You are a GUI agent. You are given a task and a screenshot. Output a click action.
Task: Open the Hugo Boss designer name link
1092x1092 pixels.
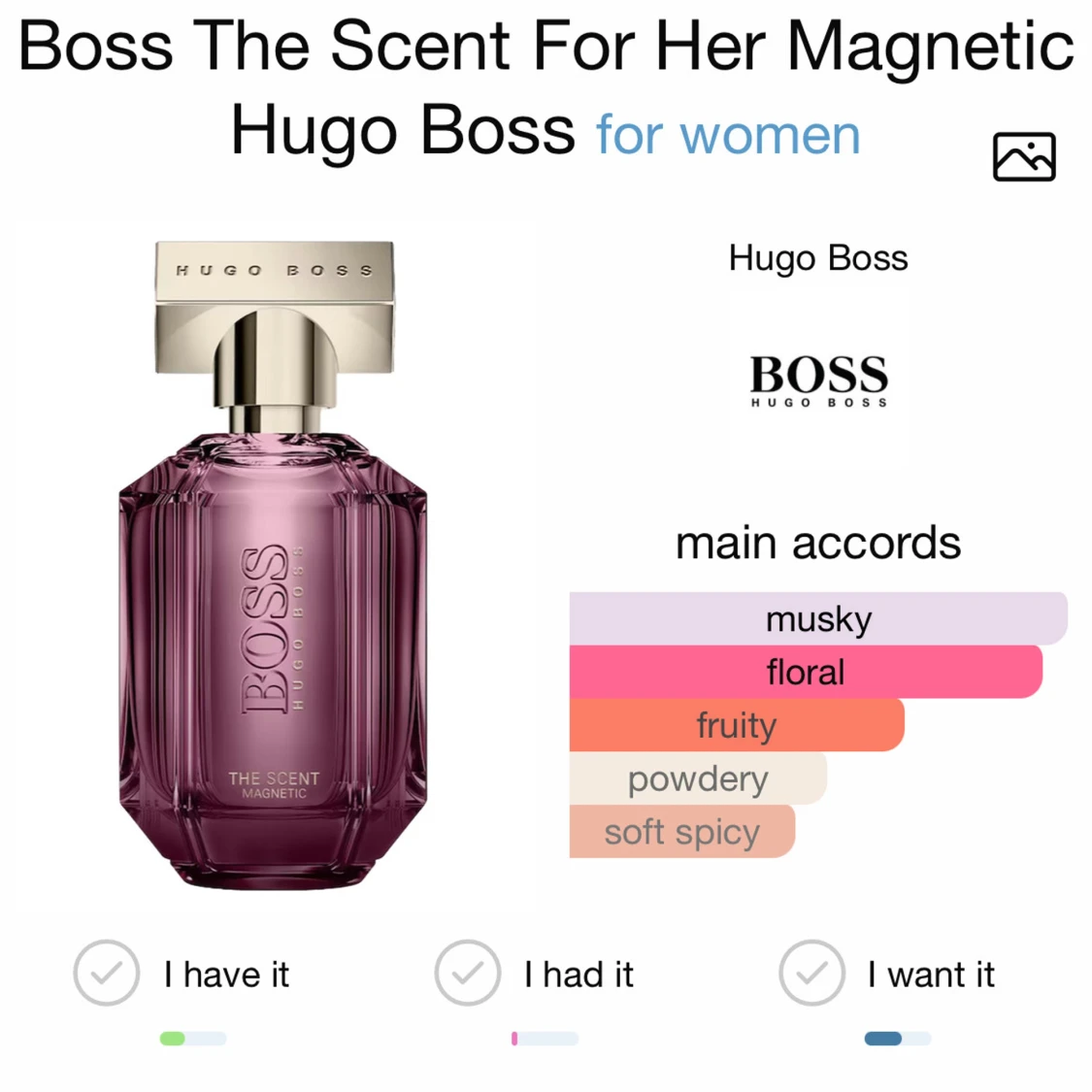click(x=818, y=258)
